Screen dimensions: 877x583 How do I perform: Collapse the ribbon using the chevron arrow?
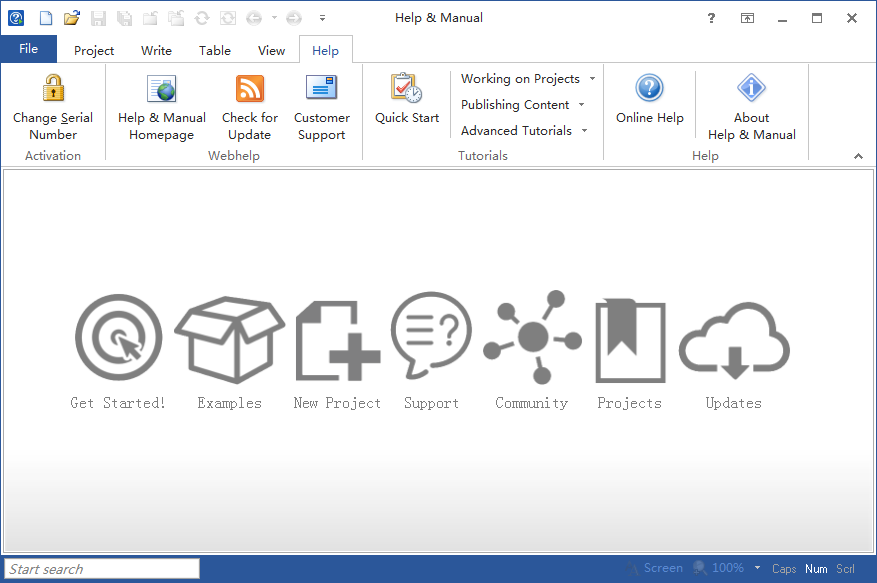[858, 156]
